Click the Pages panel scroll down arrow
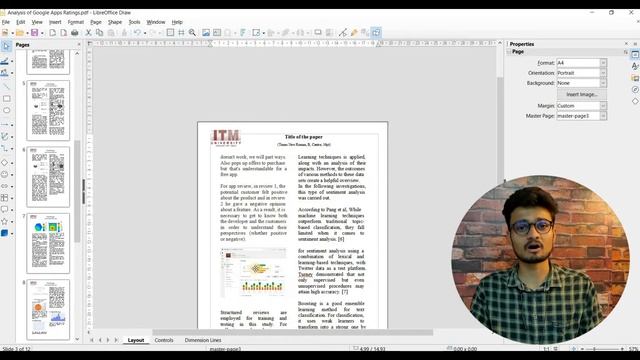 point(77,339)
